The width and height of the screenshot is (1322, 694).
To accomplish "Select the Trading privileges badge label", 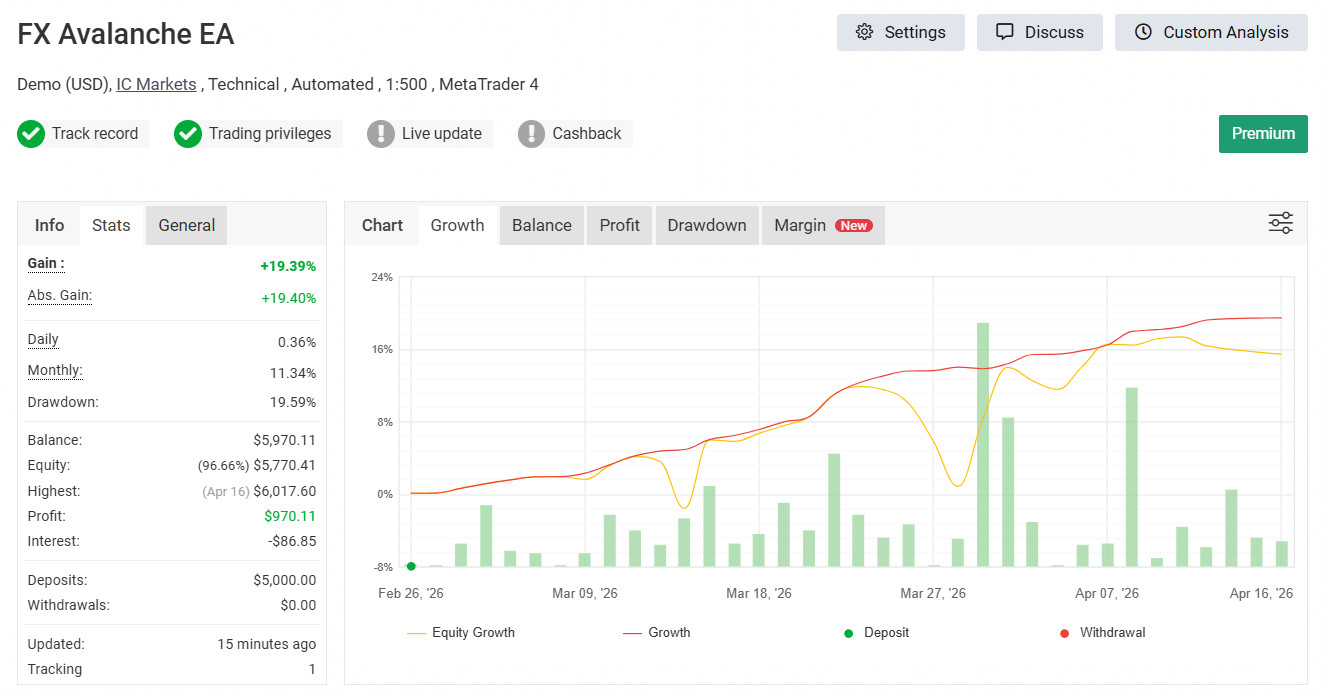I will click(x=270, y=133).
